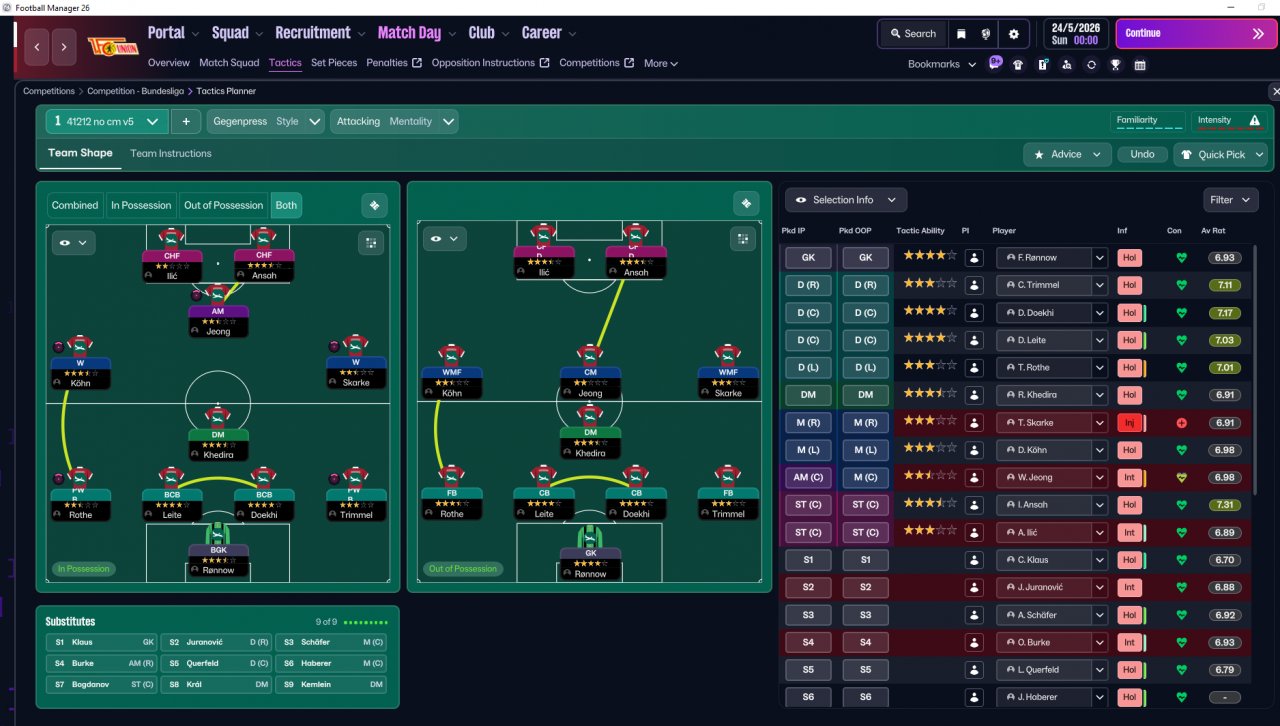Open the calendar bookmark icon
Screen dimensions: 1280x726
click(1140, 65)
